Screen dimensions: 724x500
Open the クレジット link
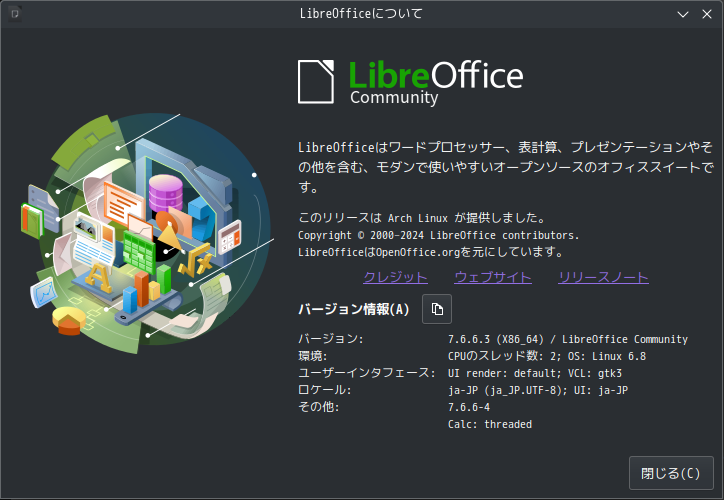point(395,277)
